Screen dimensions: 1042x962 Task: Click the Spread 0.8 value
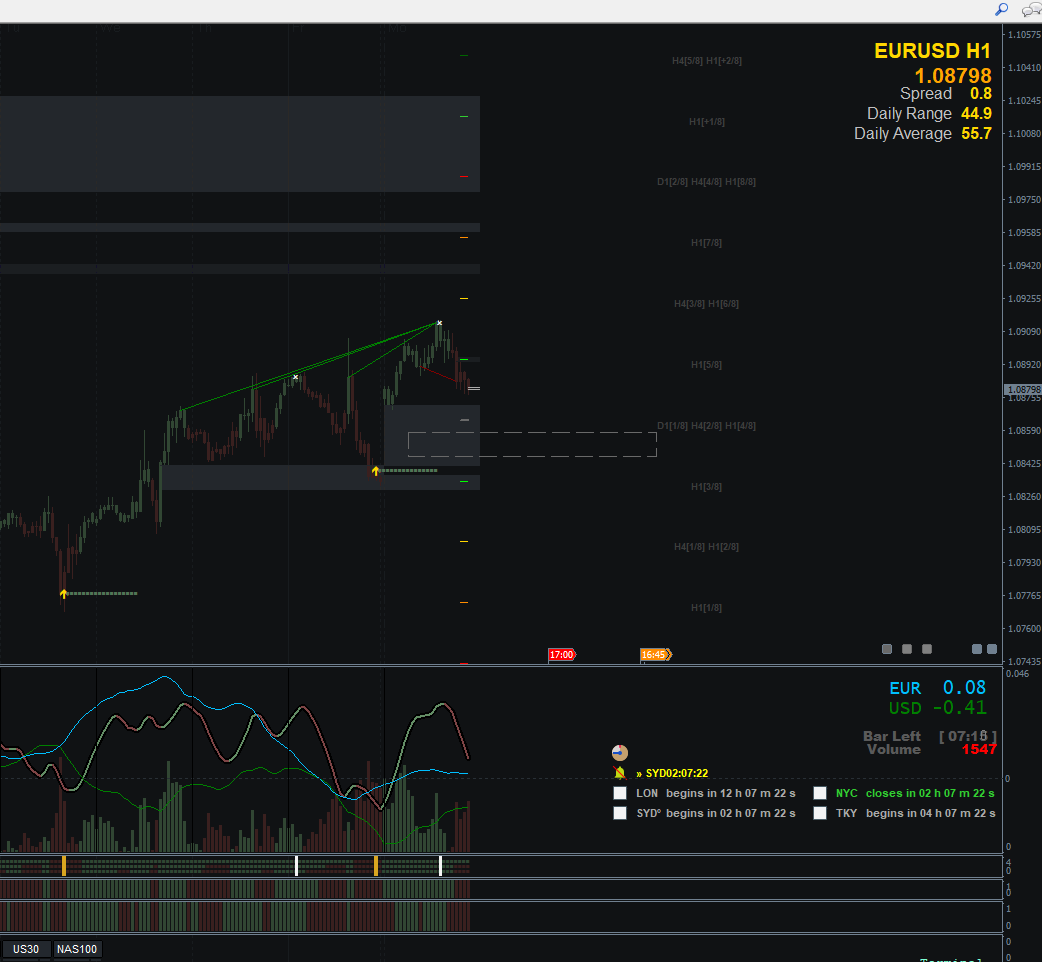pos(980,94)
